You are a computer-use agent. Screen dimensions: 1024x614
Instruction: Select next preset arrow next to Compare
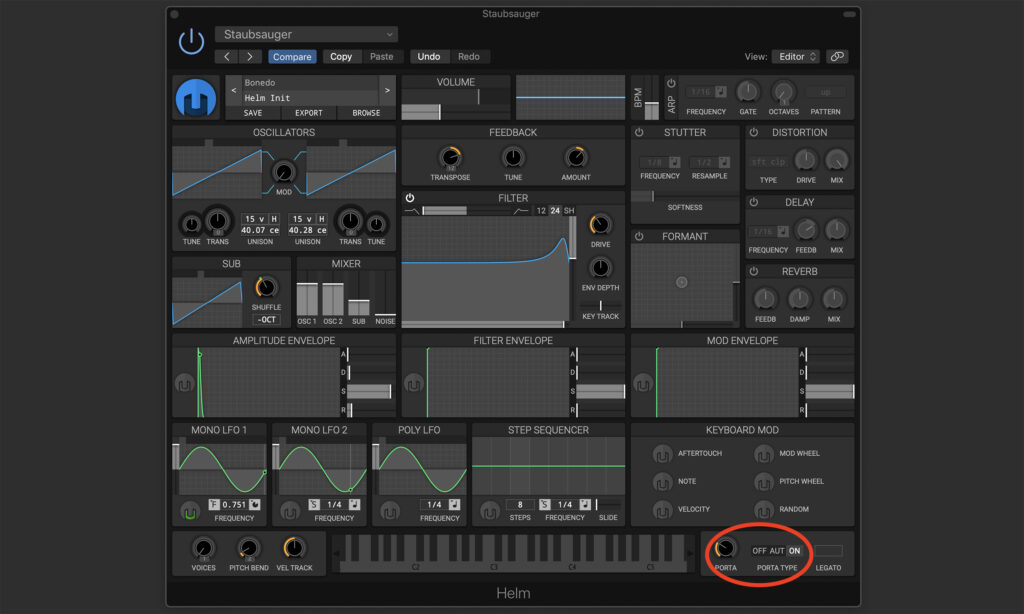pos(249,57)
